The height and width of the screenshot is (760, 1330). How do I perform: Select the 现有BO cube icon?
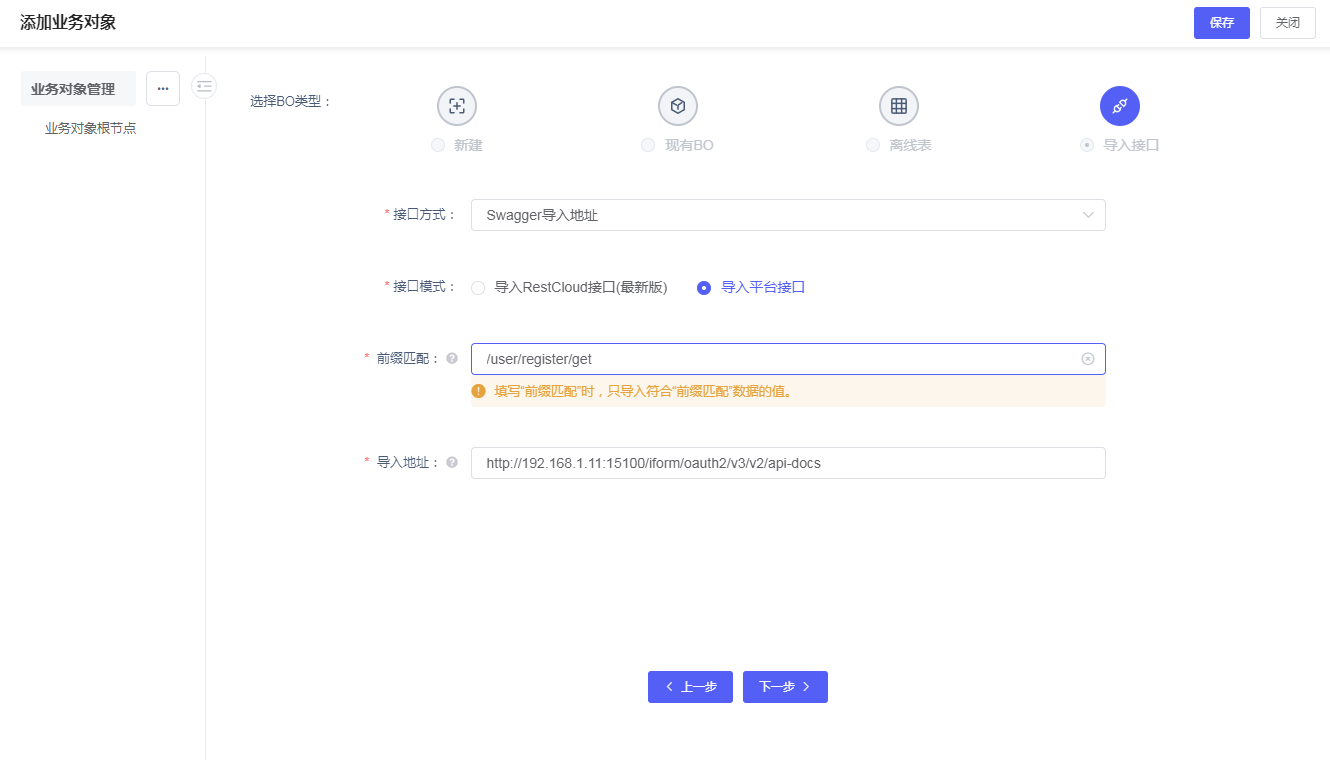click(677, 106)
